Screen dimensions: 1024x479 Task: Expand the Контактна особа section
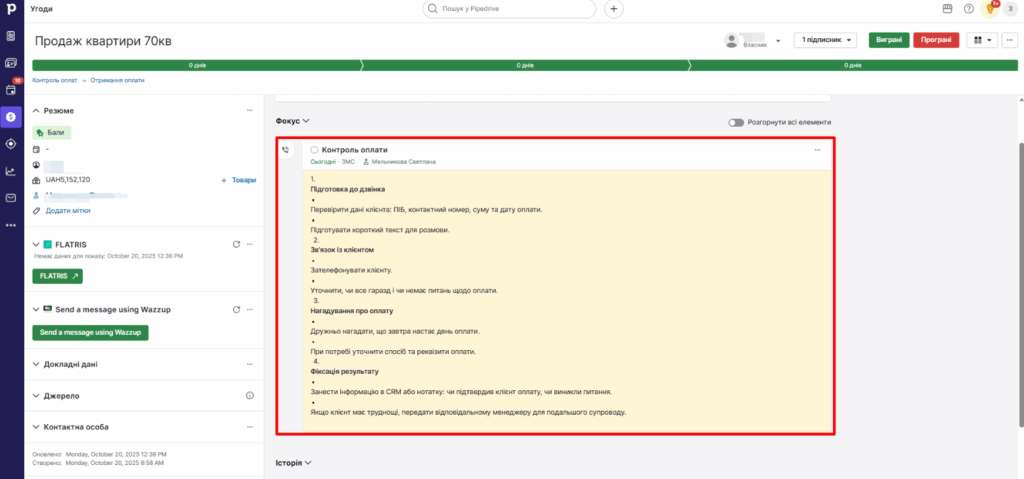[x=36, y=427]
